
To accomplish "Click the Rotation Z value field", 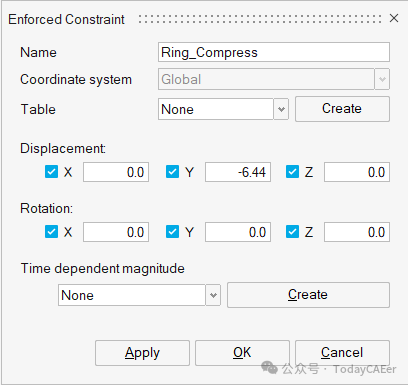I will pyautogui.click(x=357, y=232).
